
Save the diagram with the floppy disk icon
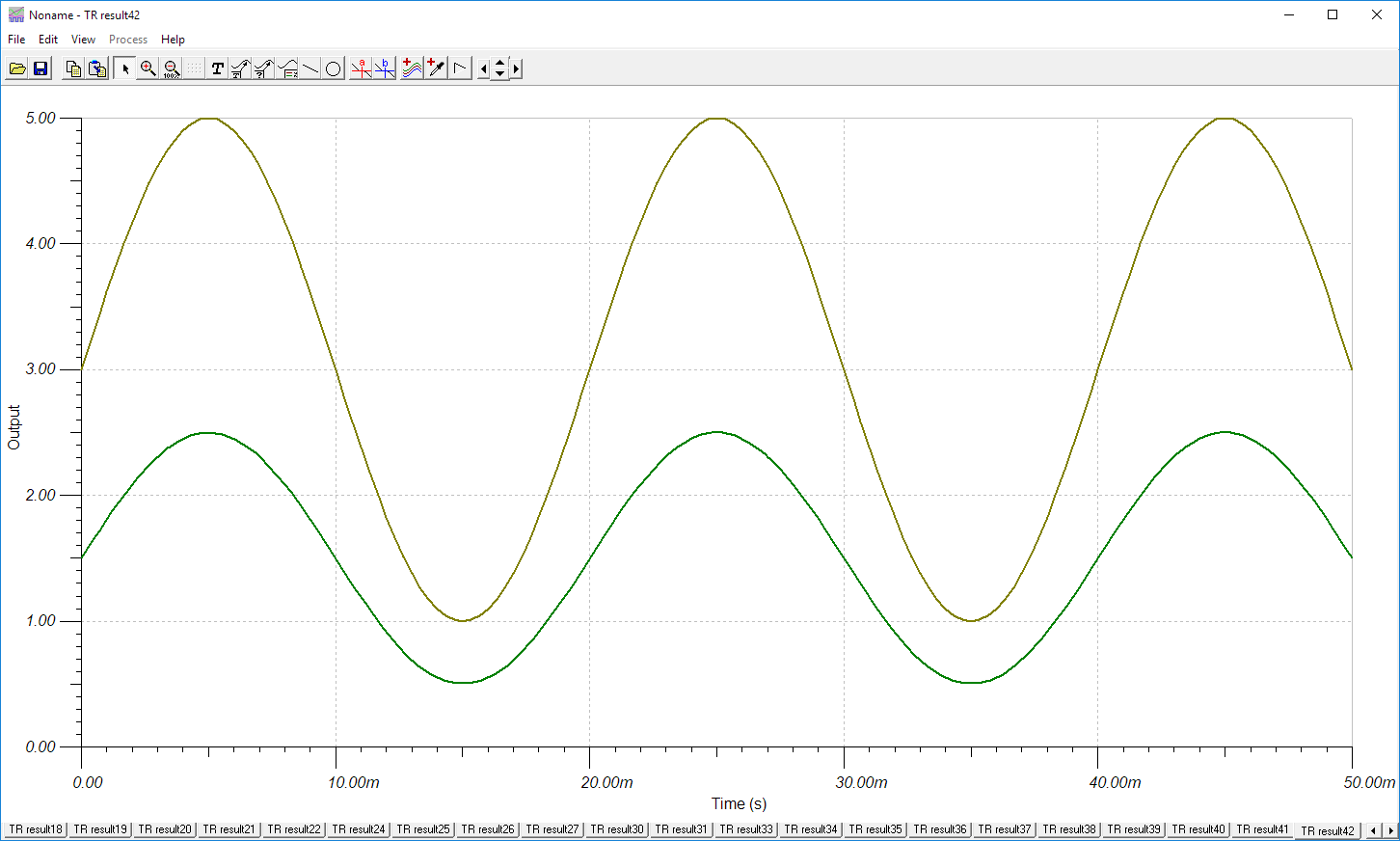[x=40, y=68]
